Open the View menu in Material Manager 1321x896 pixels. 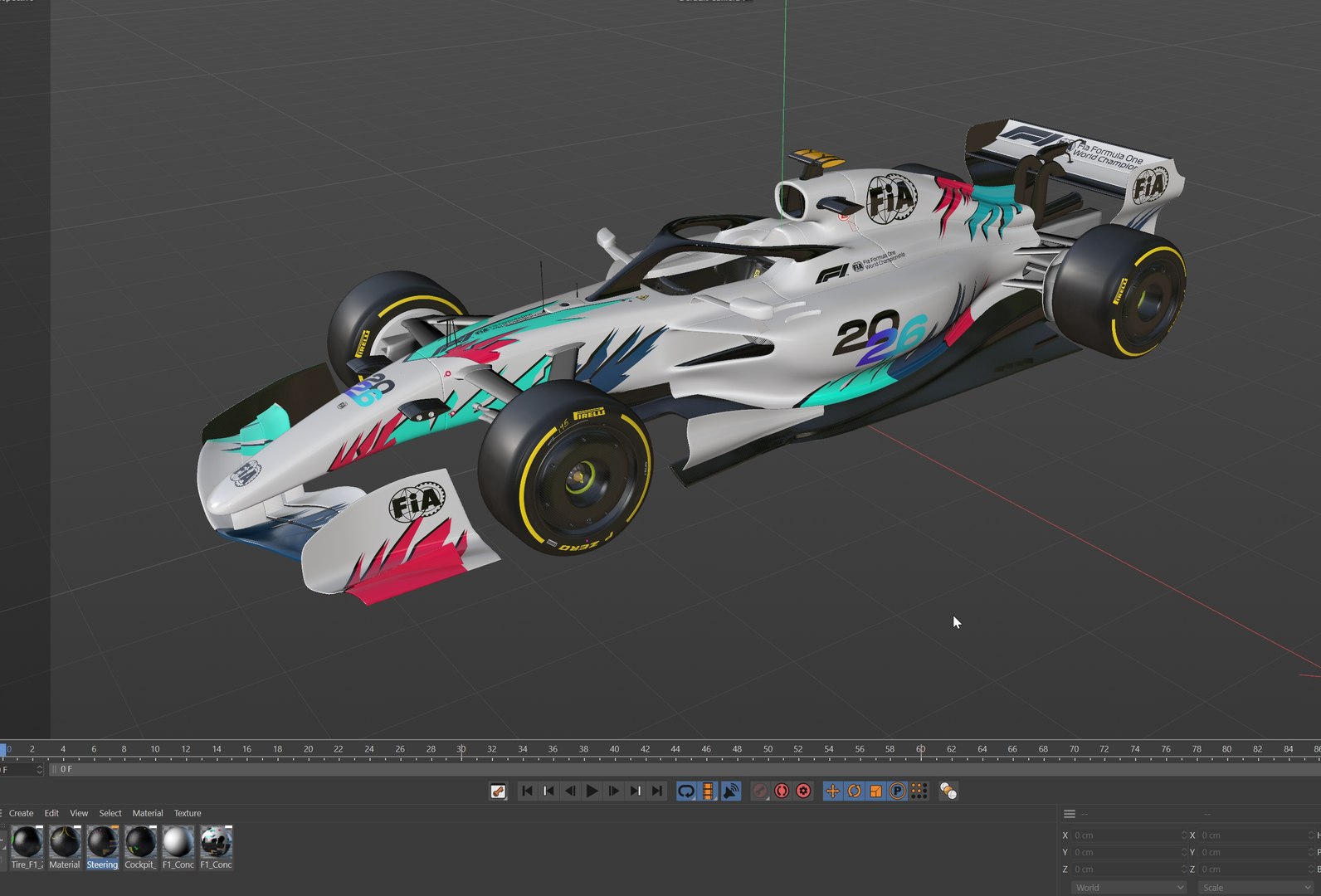79,813
